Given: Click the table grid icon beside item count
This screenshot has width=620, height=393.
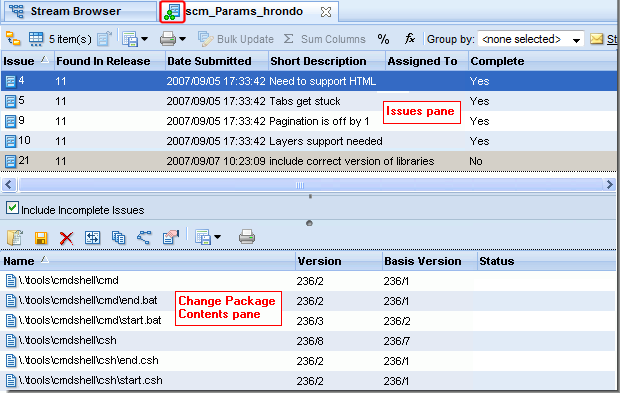Looking at the screenshot, I should (36, 39).
